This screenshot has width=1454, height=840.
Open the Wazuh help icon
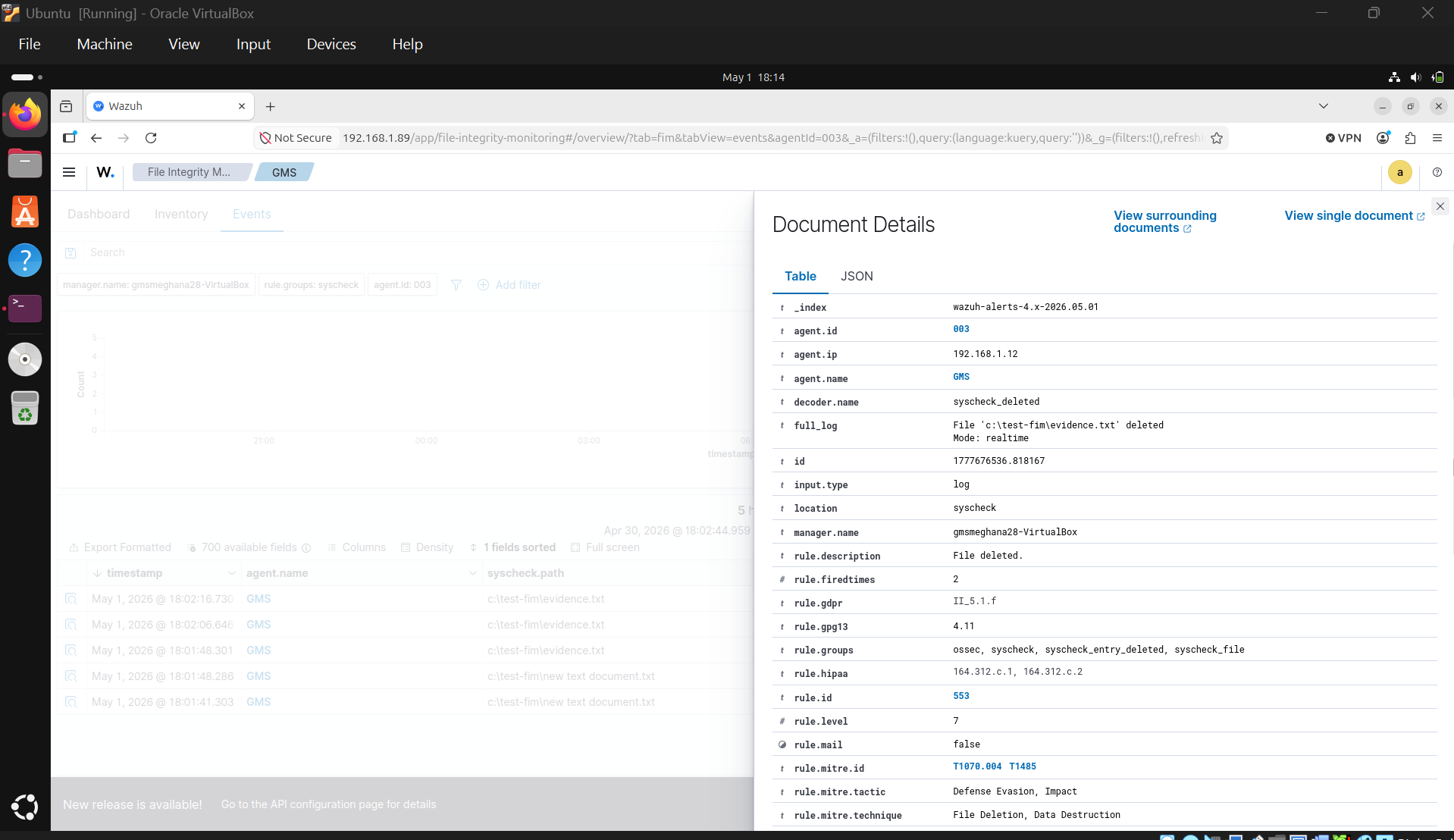pyautogui.click(x=1437, y=172)
